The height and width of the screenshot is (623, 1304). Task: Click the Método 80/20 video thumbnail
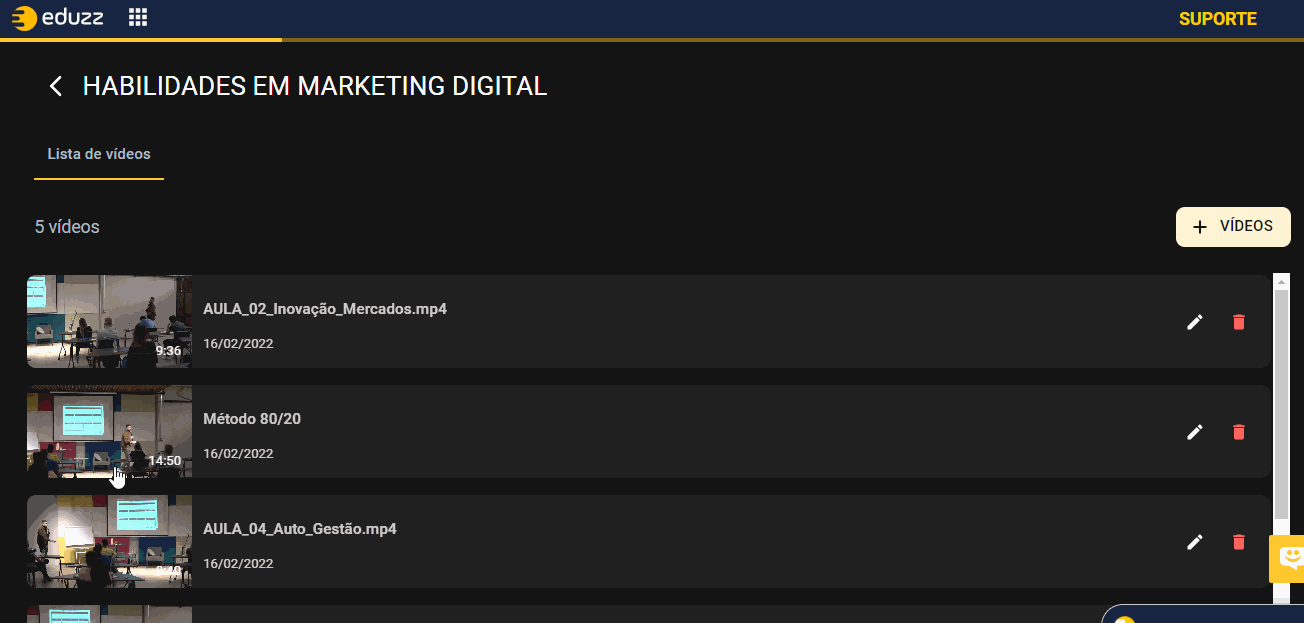coord(109,431)
